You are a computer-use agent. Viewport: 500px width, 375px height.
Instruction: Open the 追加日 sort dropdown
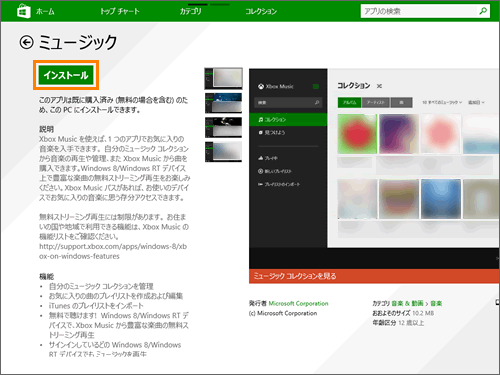[476, 102]
